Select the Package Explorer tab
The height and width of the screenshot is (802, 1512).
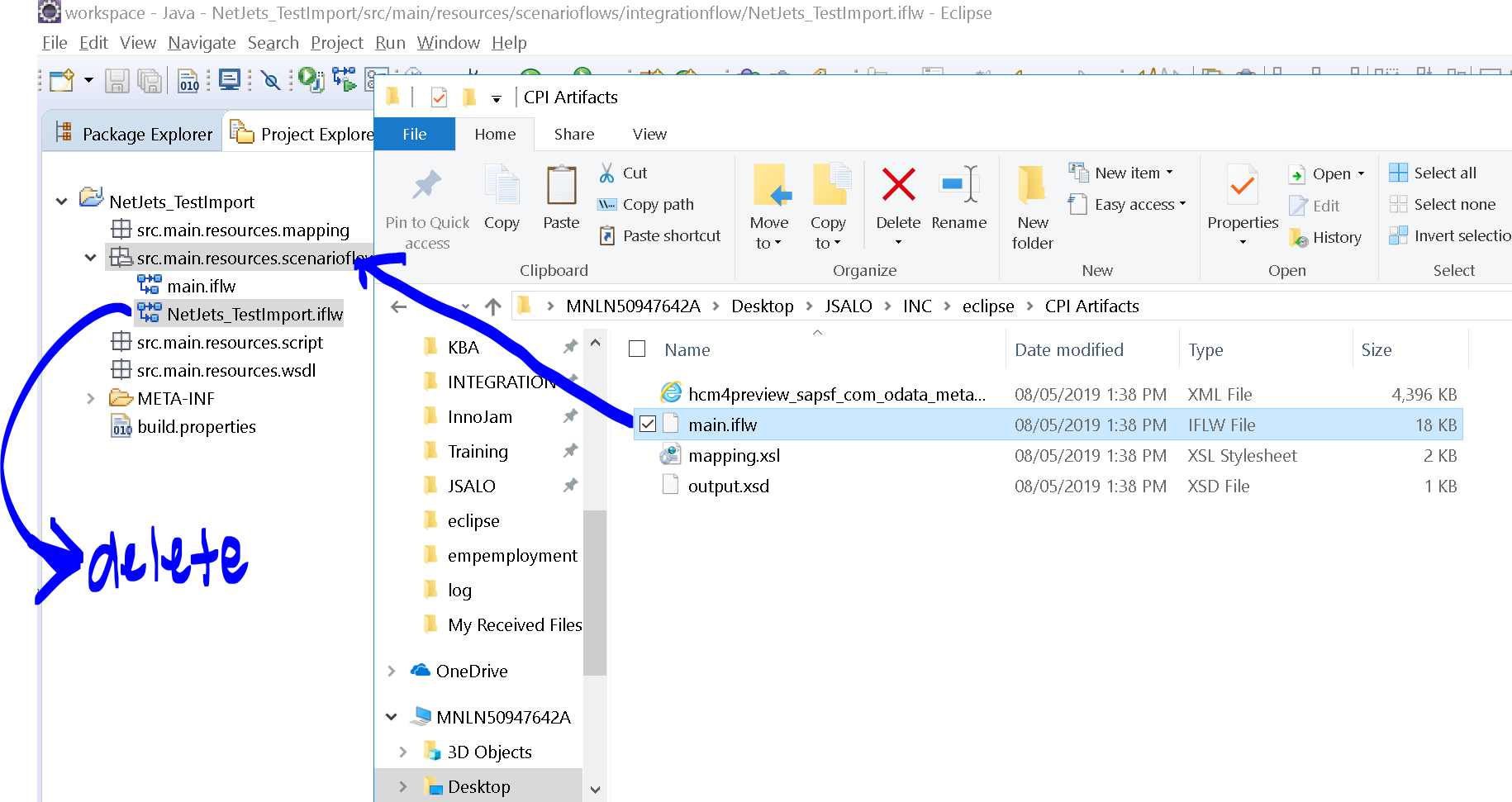tap(132, 134)
